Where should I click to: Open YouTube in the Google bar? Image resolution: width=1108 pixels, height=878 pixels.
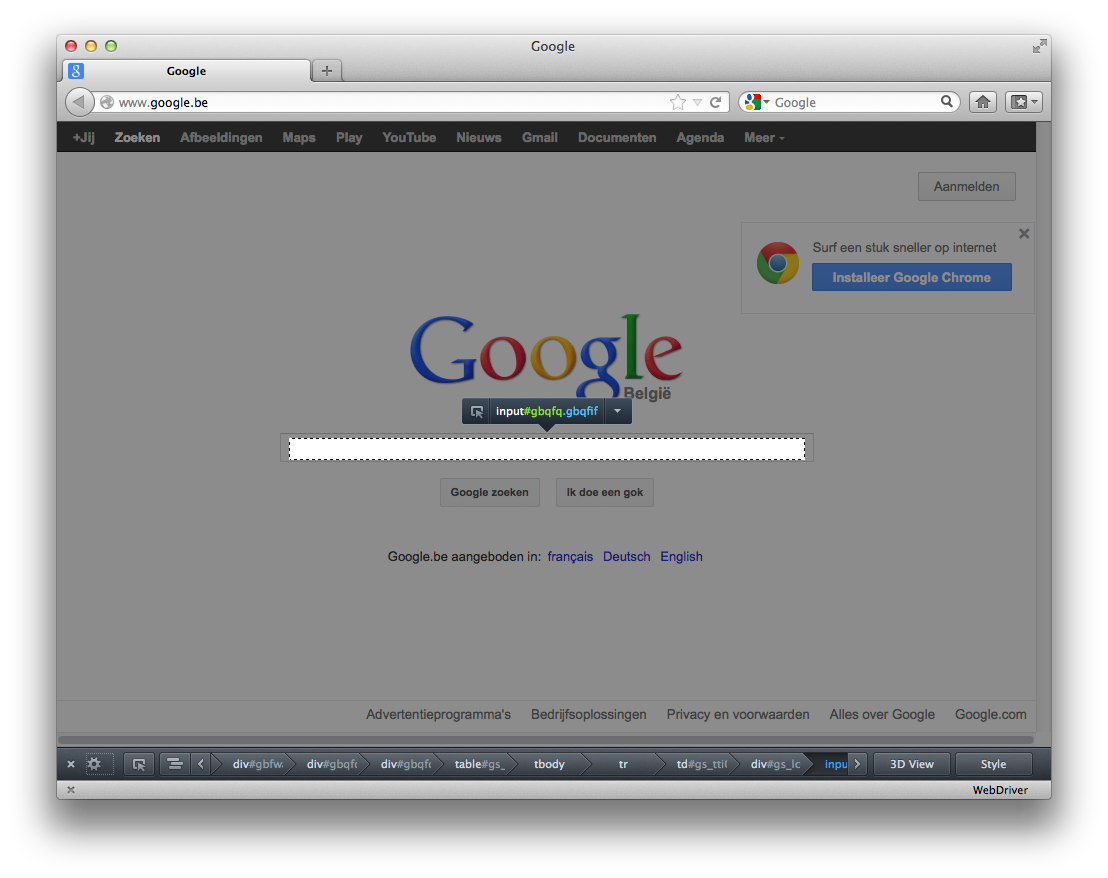409,138
